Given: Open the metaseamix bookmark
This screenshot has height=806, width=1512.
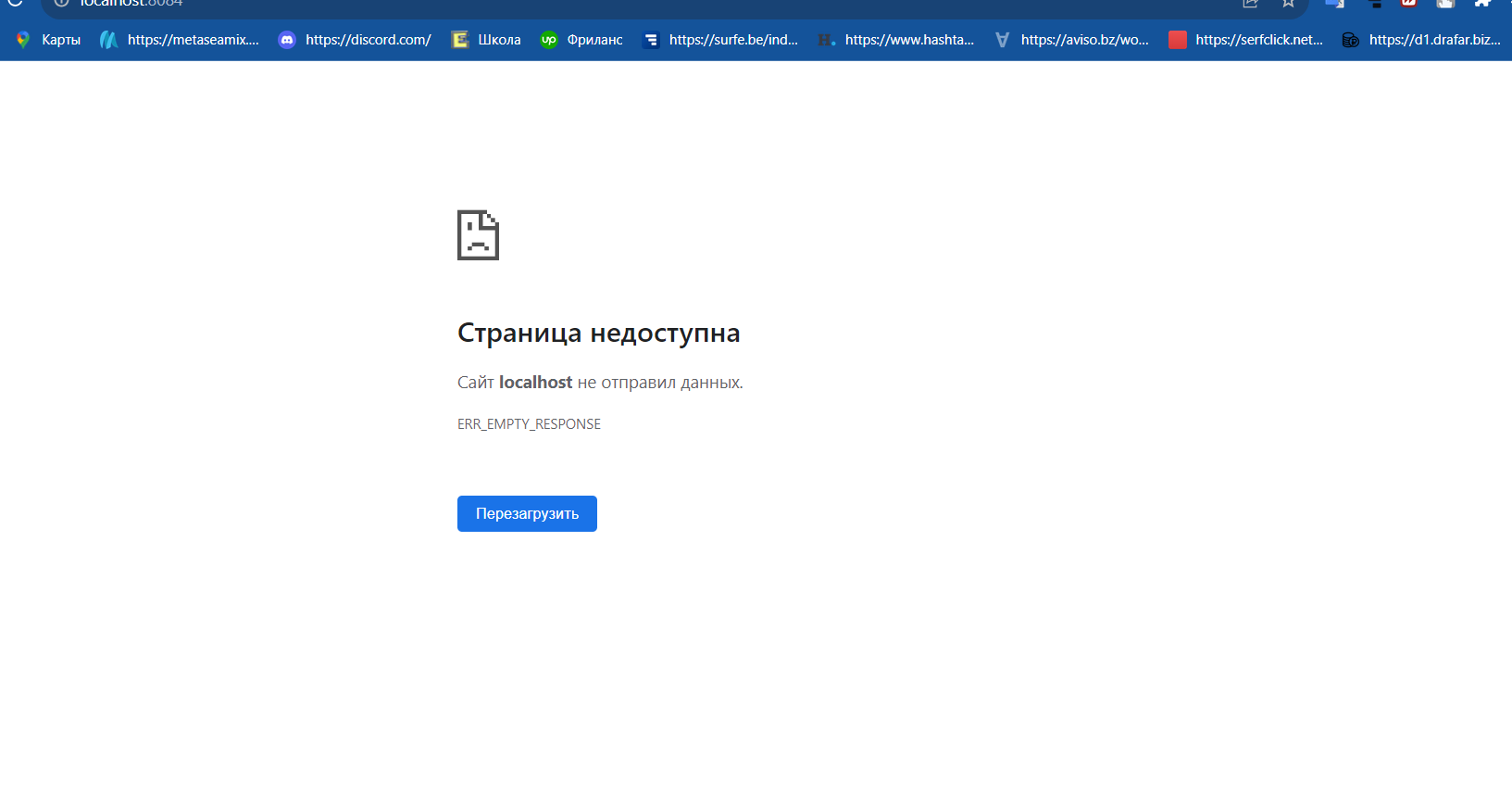Looking at the screenshot, I should click(x=180, y=40).
